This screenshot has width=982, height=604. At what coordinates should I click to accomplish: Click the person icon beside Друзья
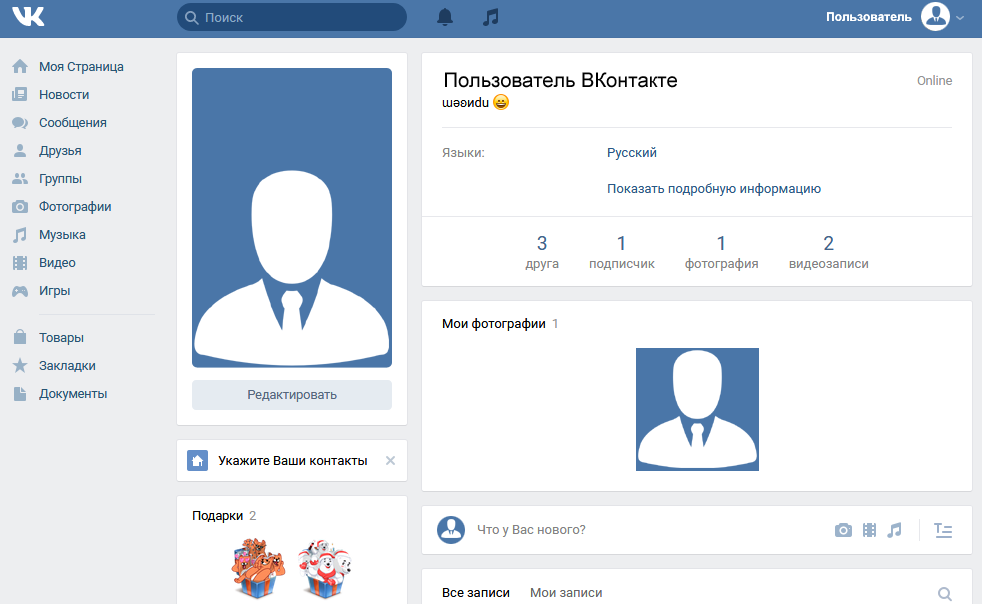[20, 150]
